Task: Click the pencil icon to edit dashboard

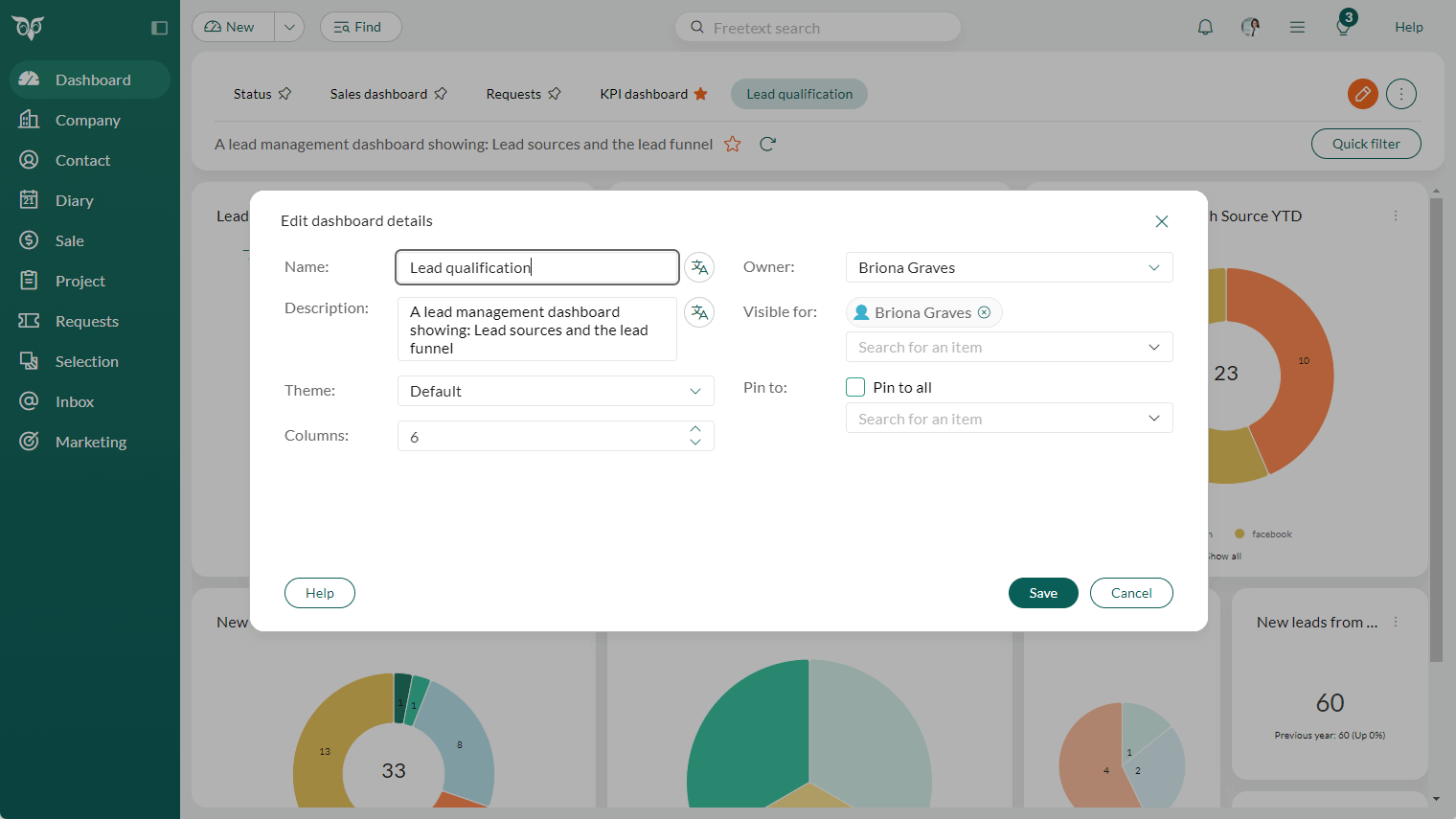Action: [1362, 94]
